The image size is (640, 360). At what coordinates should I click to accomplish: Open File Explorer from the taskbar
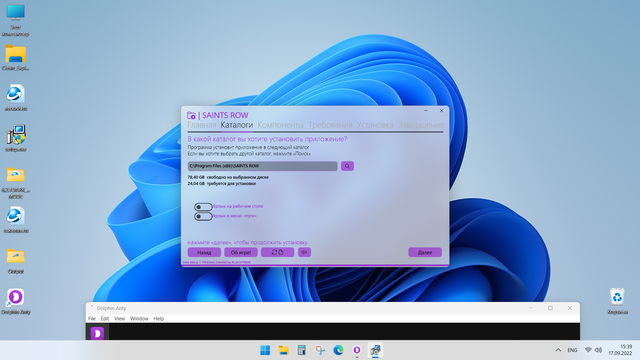pos(283,350)
